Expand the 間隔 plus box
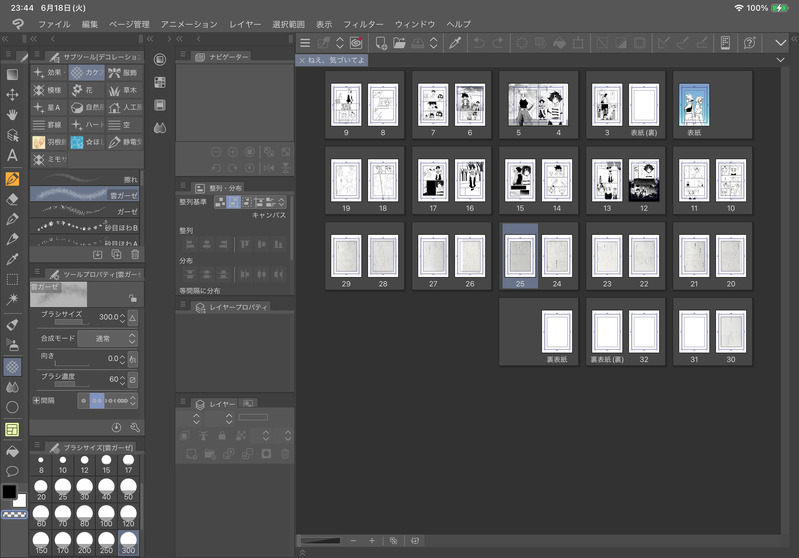The image size is (799, 558). point(37,400)
